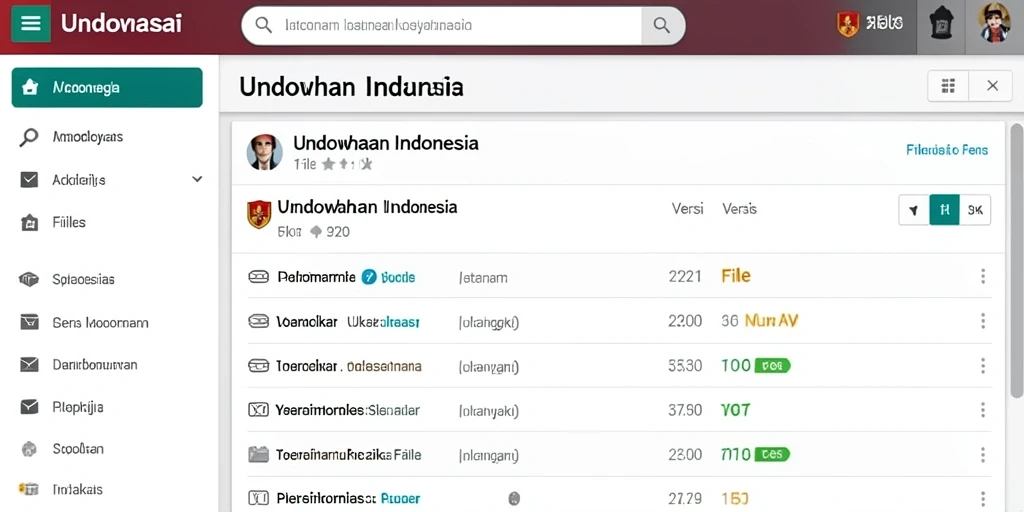Screen dimensions: 1024x512
Task: Open more options for the Toercelkar row
Action: (x=982, y=366)
